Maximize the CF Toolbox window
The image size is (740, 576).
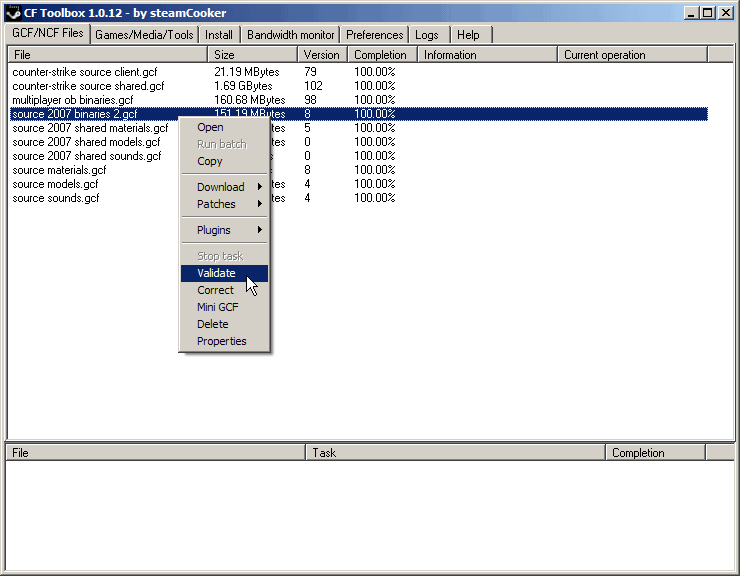pos(707,13)
